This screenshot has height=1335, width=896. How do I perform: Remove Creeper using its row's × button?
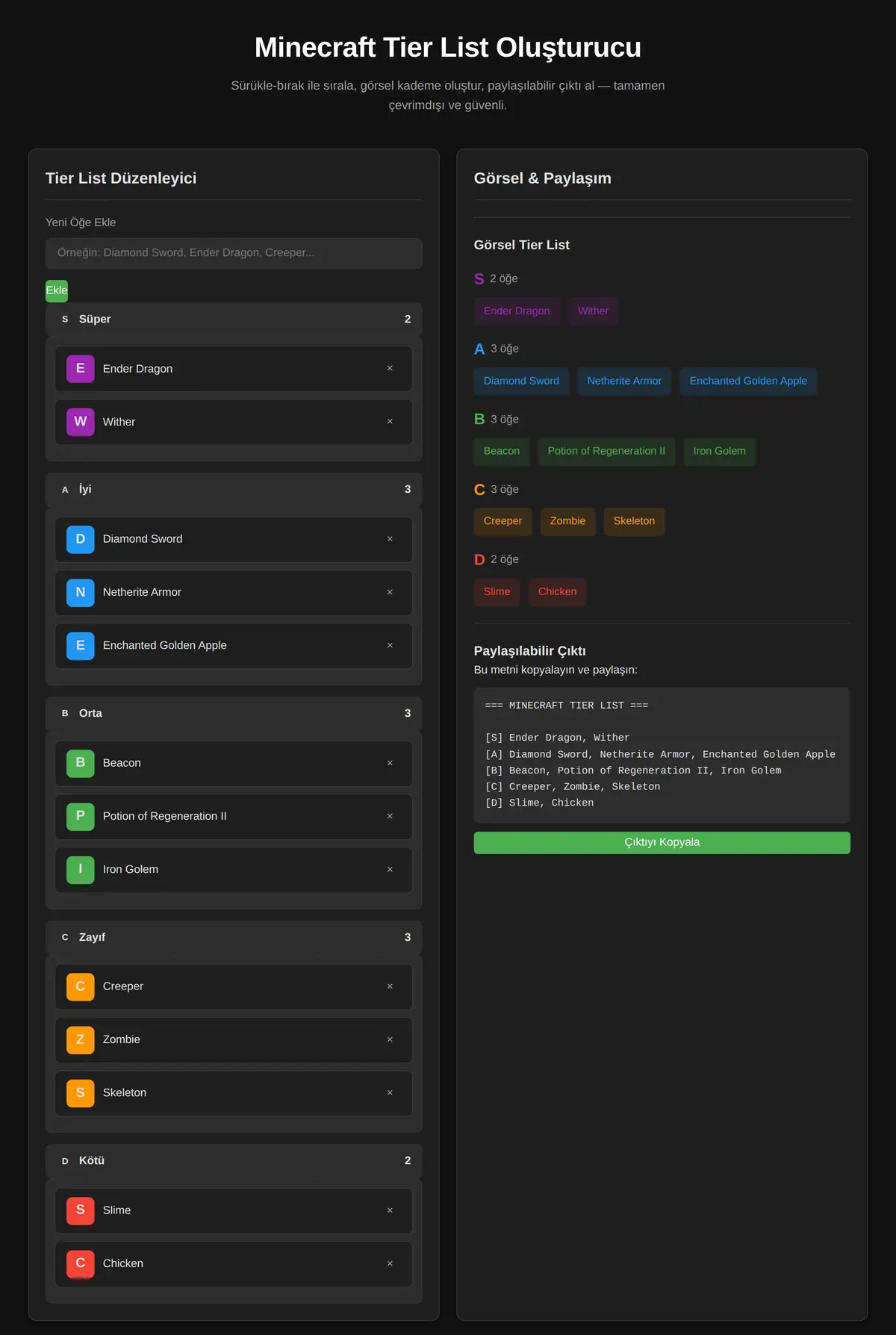[390, 986]
